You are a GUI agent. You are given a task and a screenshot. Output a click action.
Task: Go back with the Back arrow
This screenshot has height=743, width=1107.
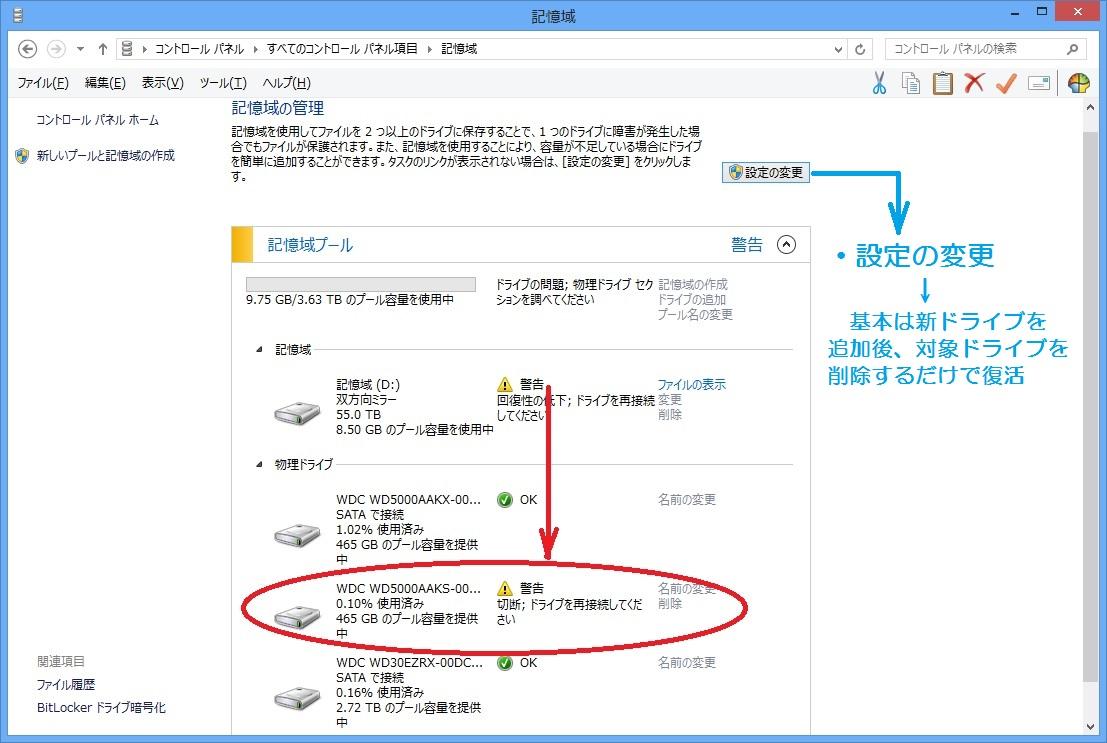click(x=27, y=49)
